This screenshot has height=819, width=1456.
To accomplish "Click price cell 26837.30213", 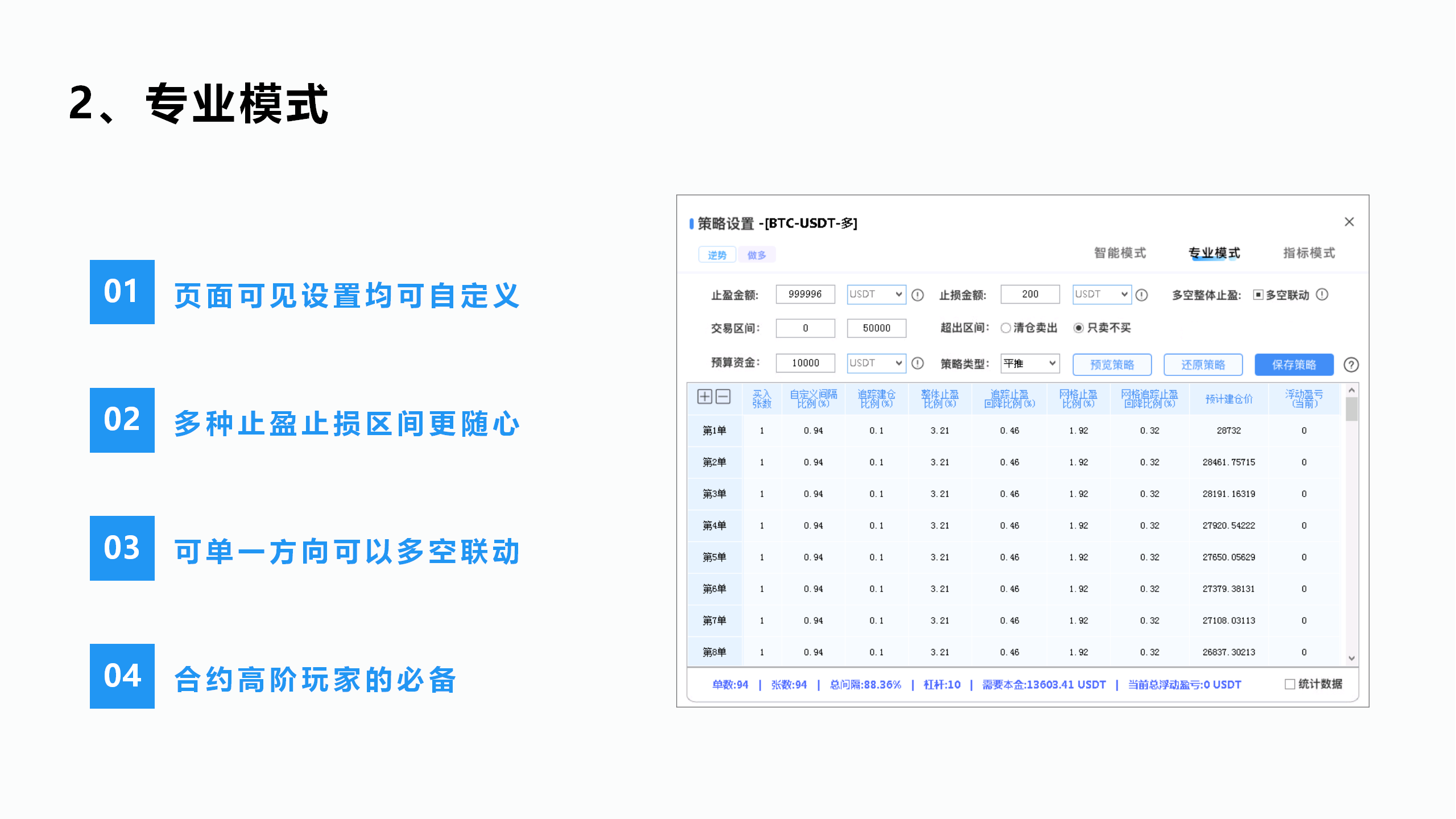I will (x=1228, y=652).
